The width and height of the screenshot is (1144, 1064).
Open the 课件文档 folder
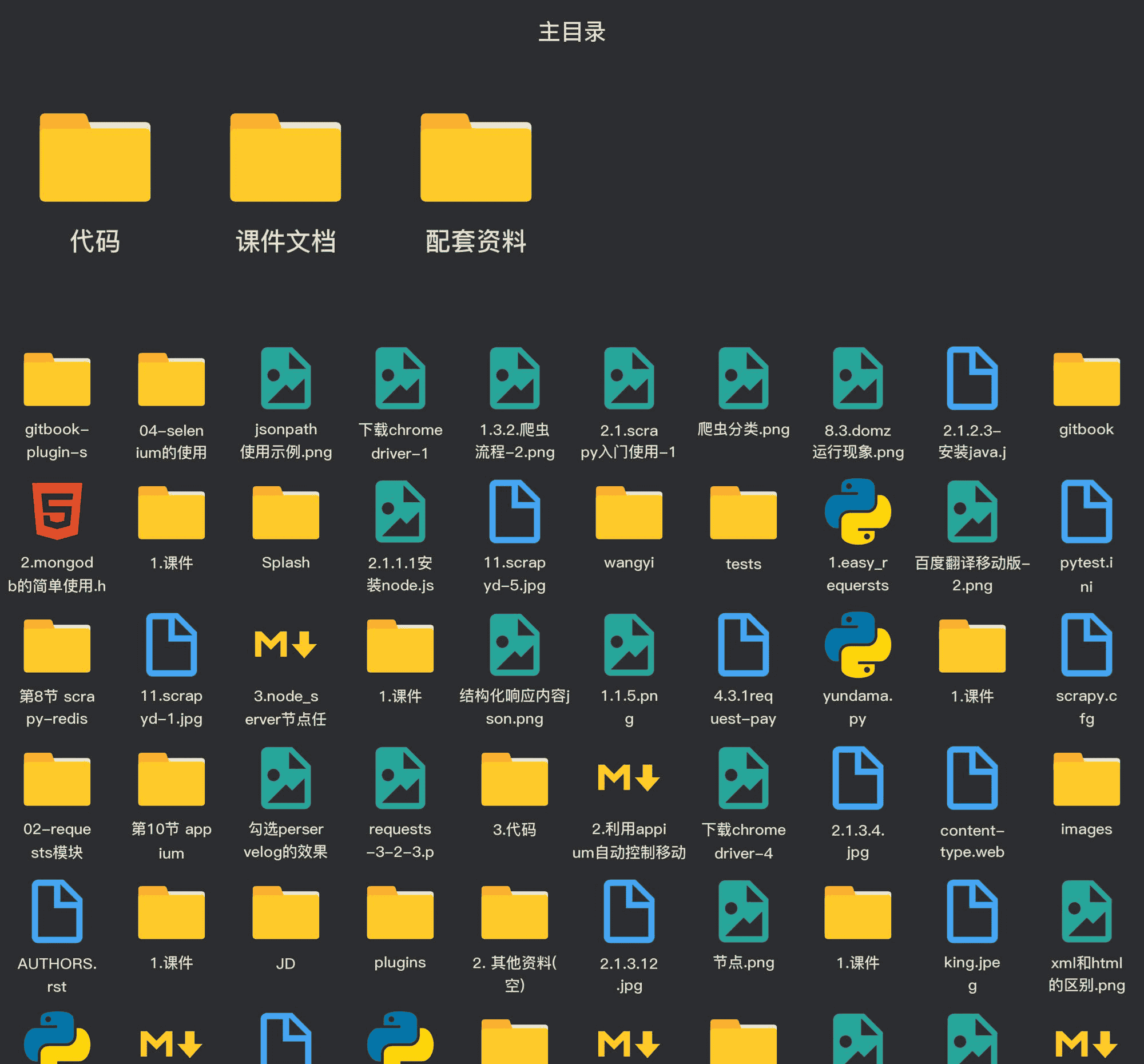(285, 158)
